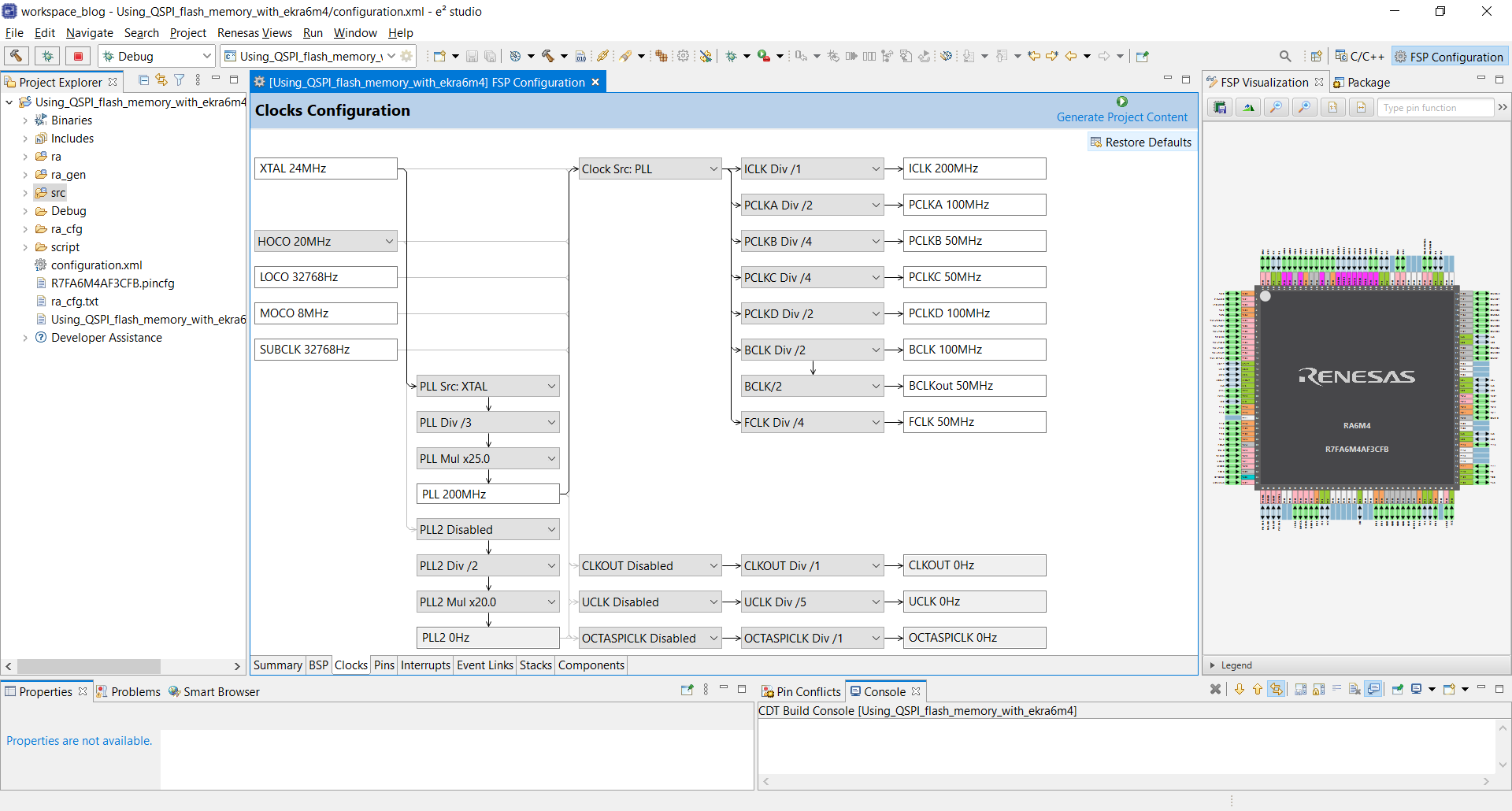This screenshot has height=811, width=1512.
Task: Switch to the Stacks tab
Action: coord(535,665)
